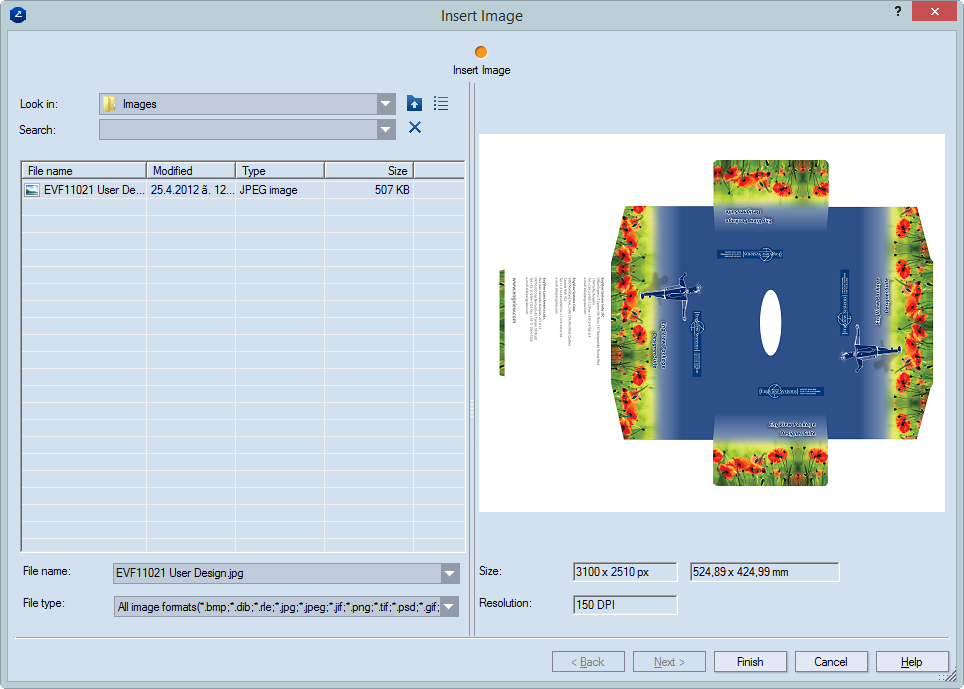Close the Insert Image dialog
964x689 pixels.
[x=934, y=12]
